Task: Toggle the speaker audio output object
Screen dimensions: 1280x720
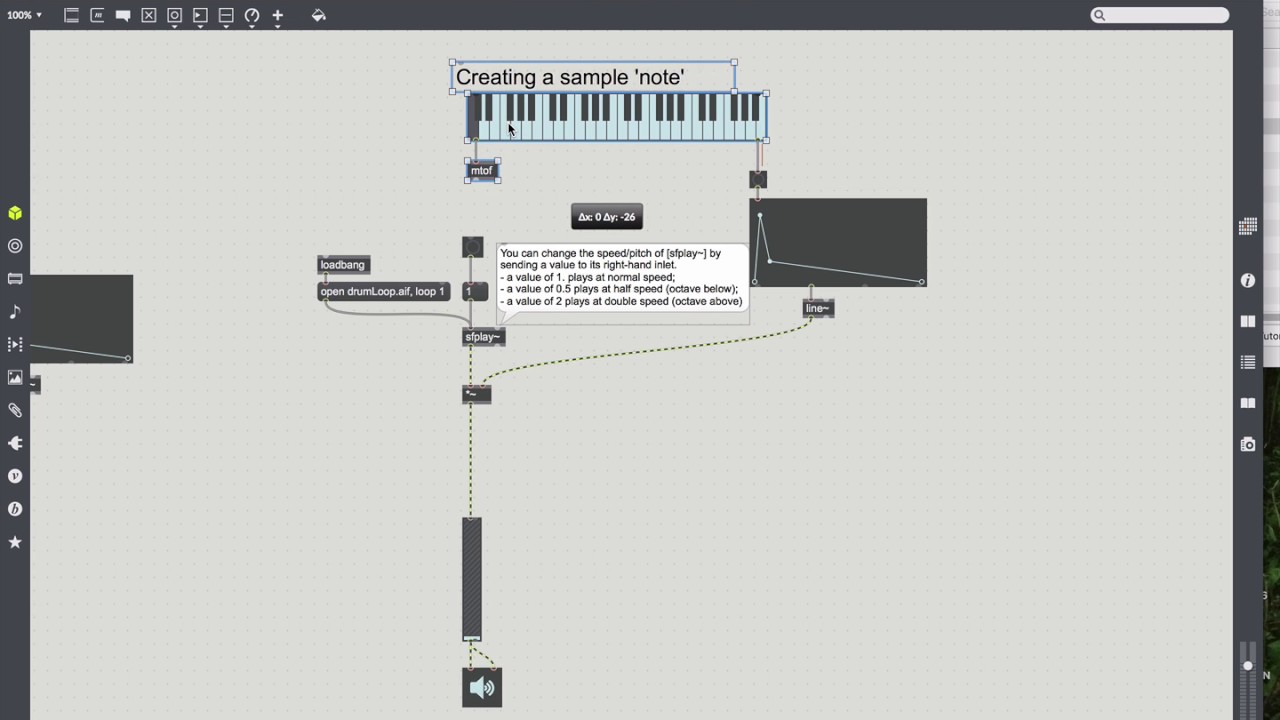Action: 482,688
